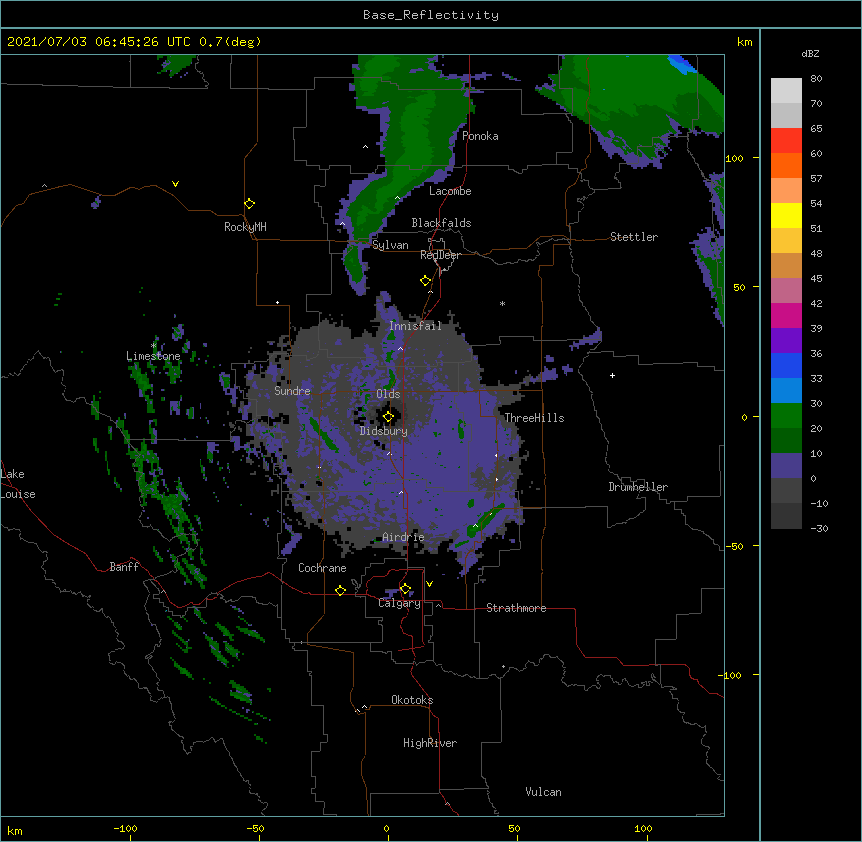Screen dimensions: 862x842
Task: Click the yellow diamond marker above the Calgary label
Action: pyautogui.click(x=405, y=589)
